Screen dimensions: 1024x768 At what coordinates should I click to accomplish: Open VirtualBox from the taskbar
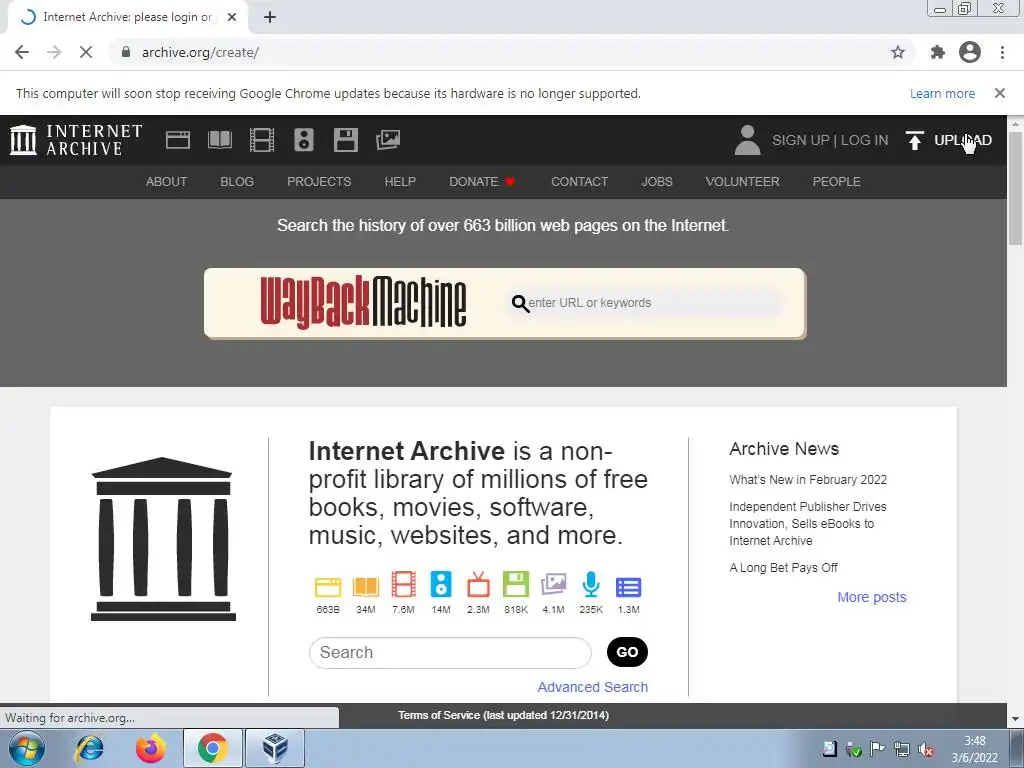tap(274, 748)
